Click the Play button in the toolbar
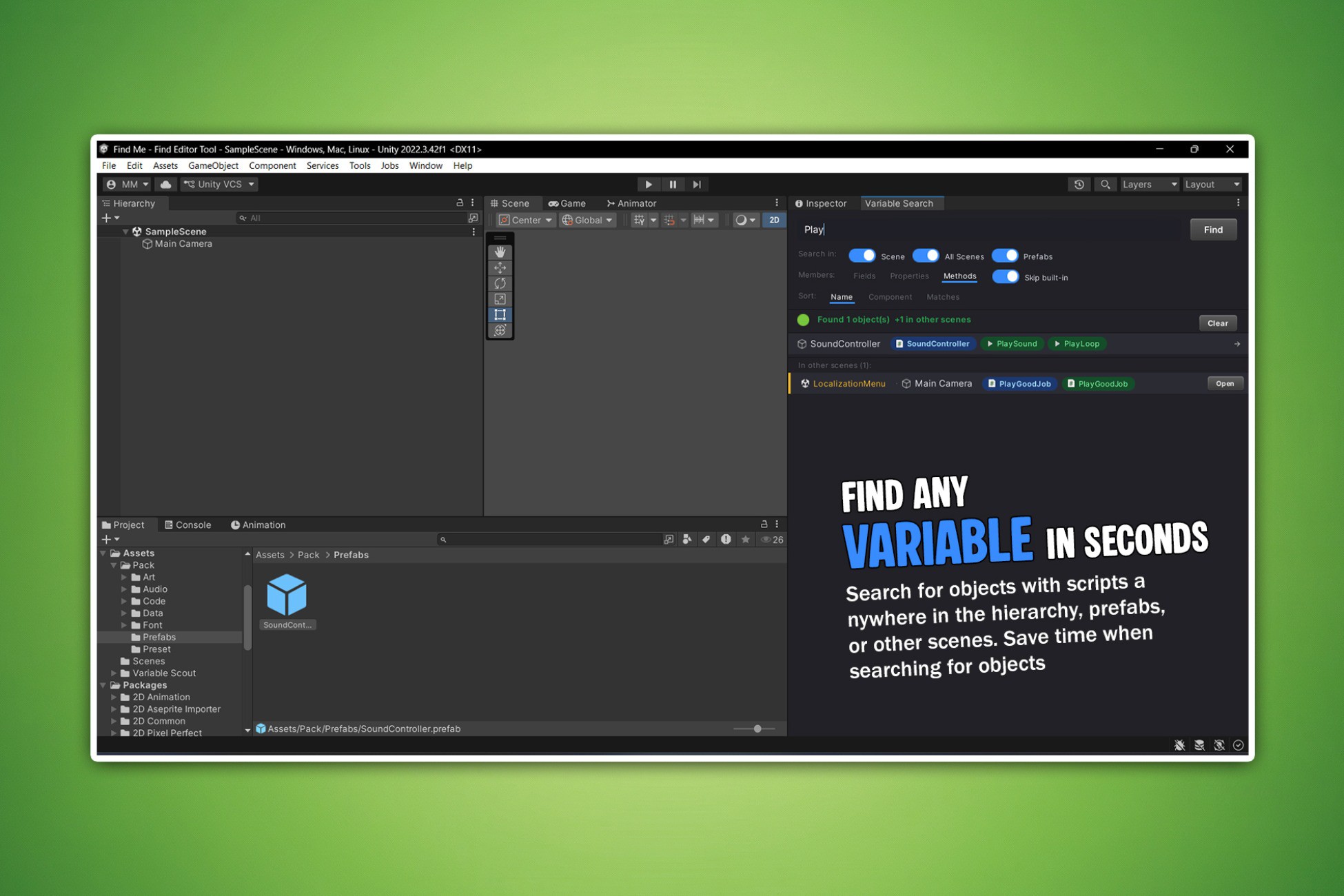This screenshot has width=1344, height=896. coord(648,184)
